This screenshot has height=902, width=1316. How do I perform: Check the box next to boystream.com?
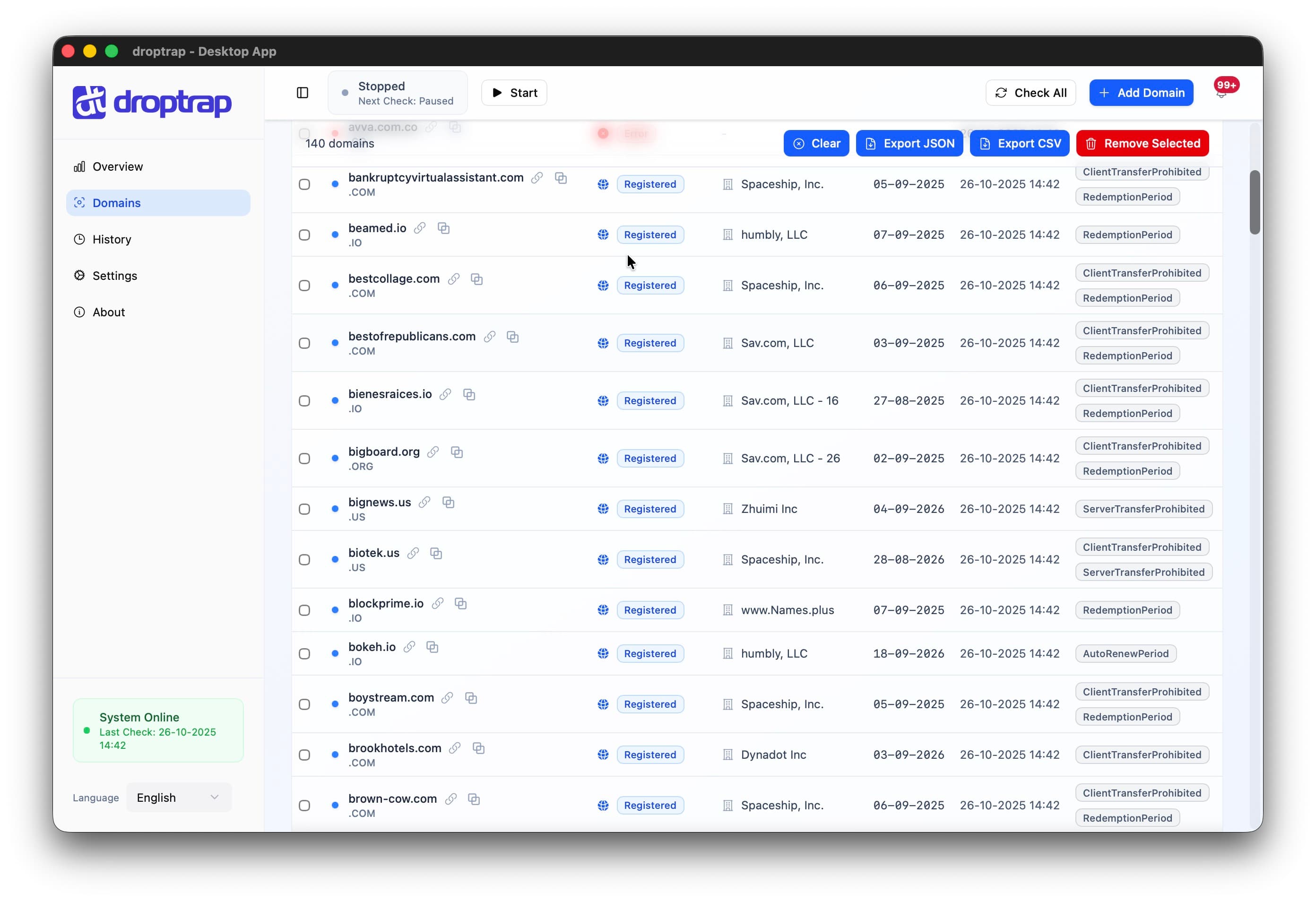pyautogui.click(x=304, y=704)
